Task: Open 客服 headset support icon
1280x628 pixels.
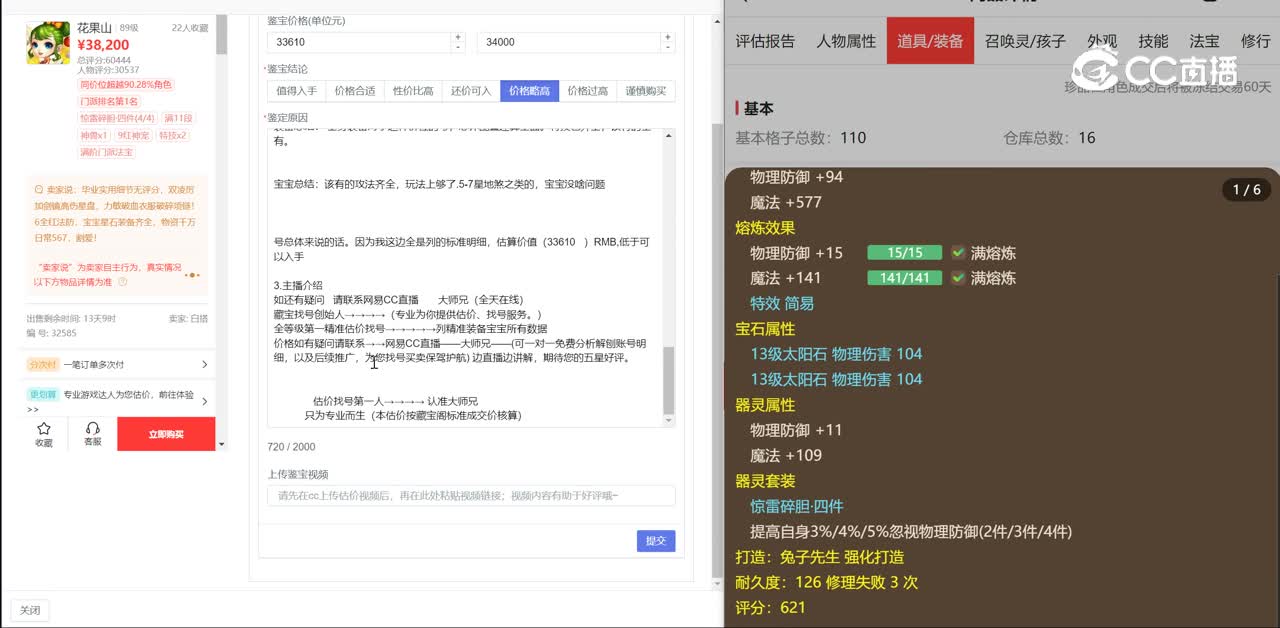Action: tap(92, 429)
